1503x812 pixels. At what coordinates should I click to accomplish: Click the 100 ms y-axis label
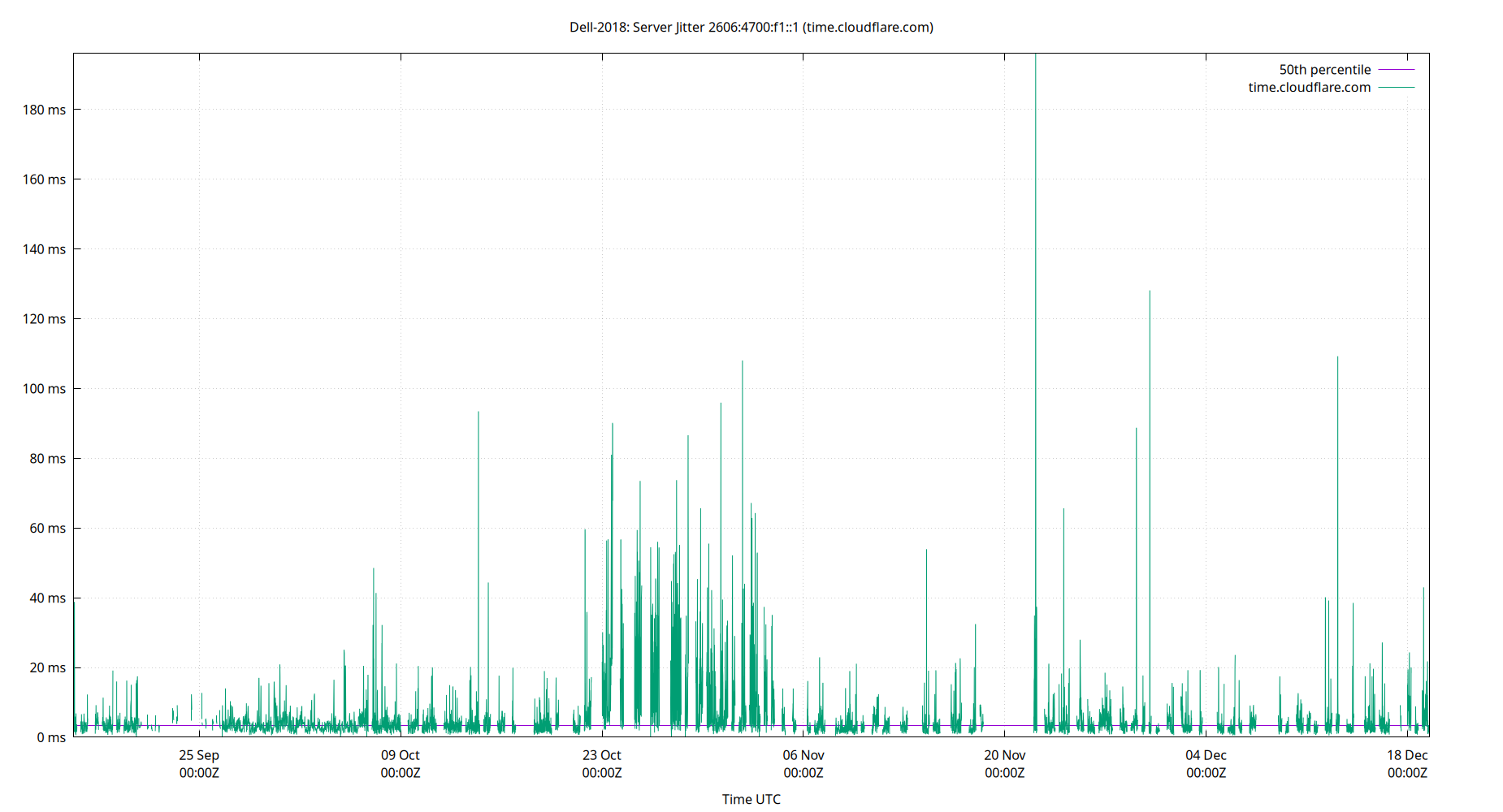(45, 389)
